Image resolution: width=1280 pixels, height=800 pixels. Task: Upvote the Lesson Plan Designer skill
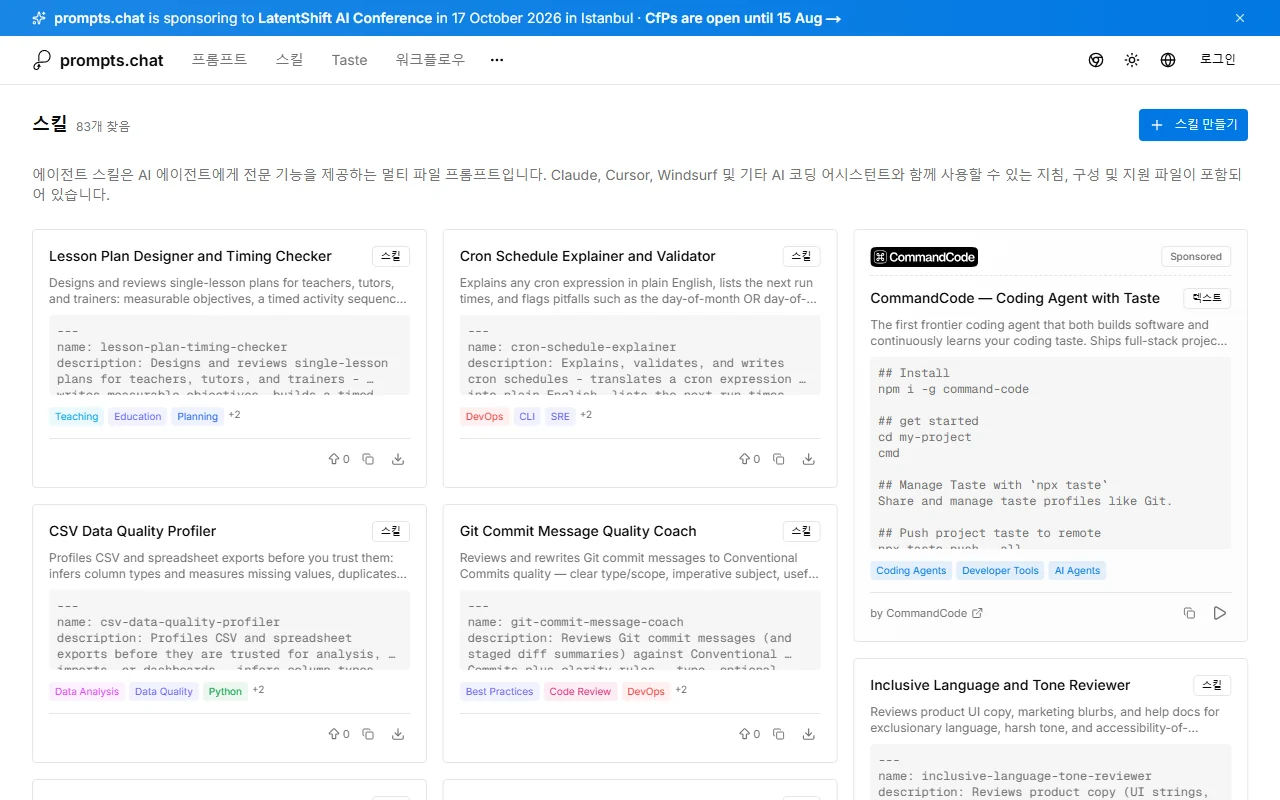pos(339,459)
